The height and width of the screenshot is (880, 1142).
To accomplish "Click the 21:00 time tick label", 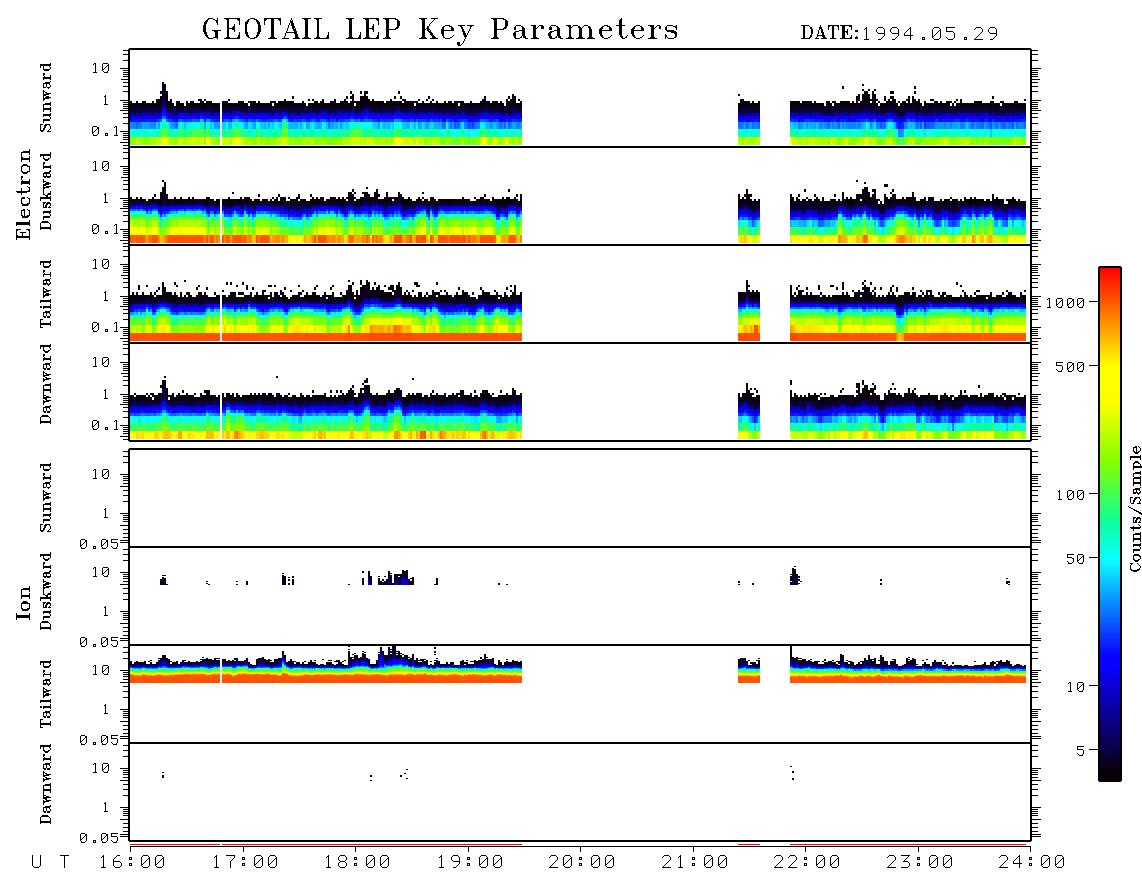I will pos(695,862).
